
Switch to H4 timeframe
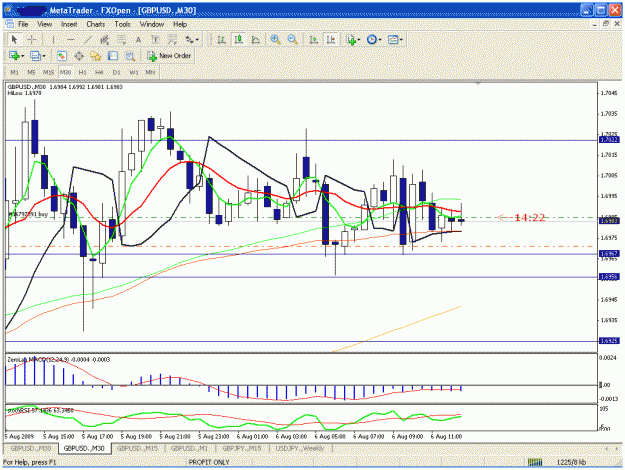99,73
